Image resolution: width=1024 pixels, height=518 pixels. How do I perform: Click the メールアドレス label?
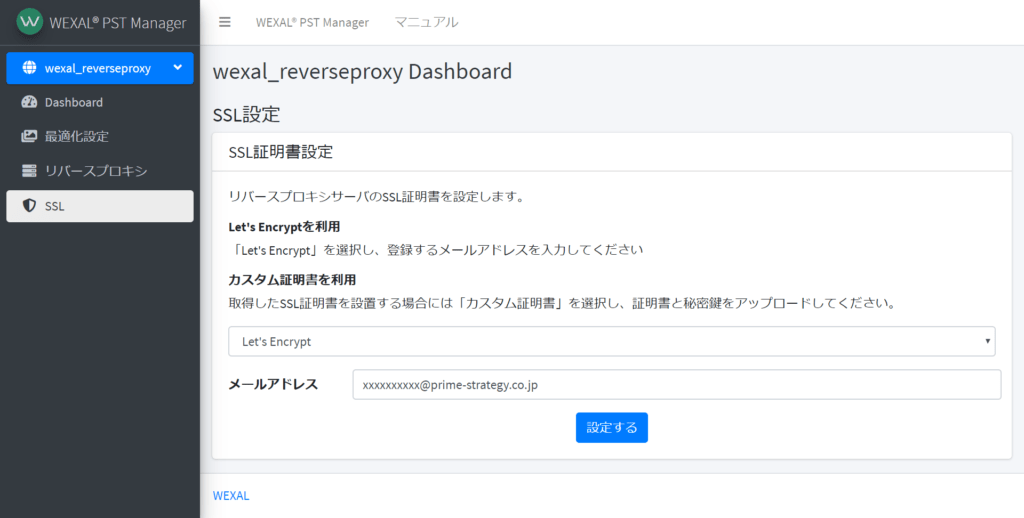pos(273,385)
